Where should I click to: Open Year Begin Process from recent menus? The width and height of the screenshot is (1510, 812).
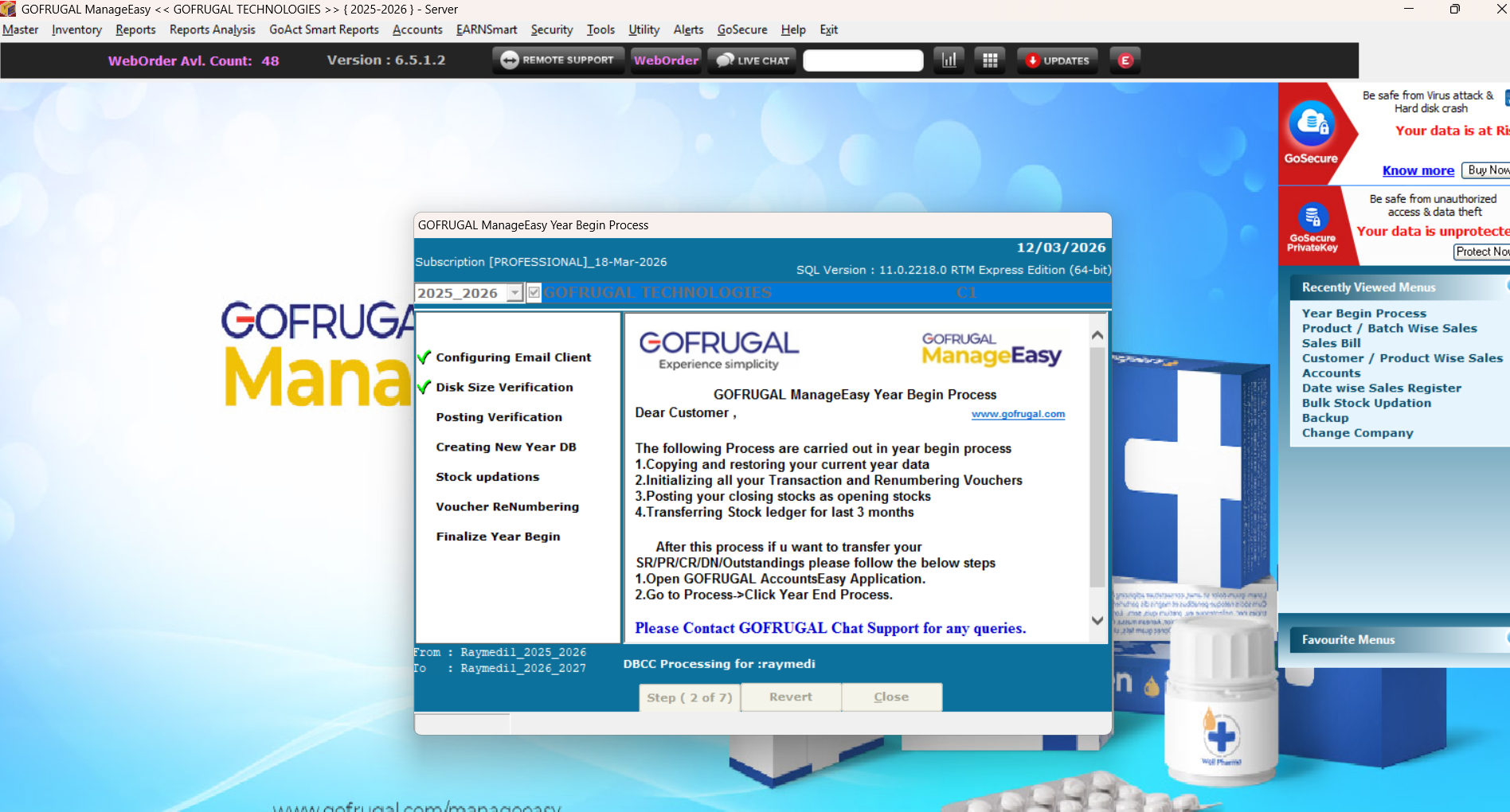[x=1363, y=314]
